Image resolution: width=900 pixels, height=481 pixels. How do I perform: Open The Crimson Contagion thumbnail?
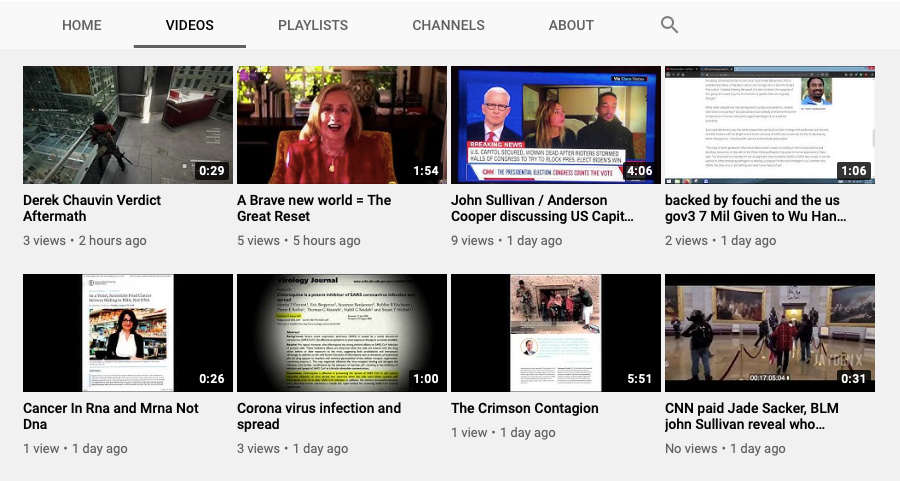pyautogui.click(x=556, y=333)
